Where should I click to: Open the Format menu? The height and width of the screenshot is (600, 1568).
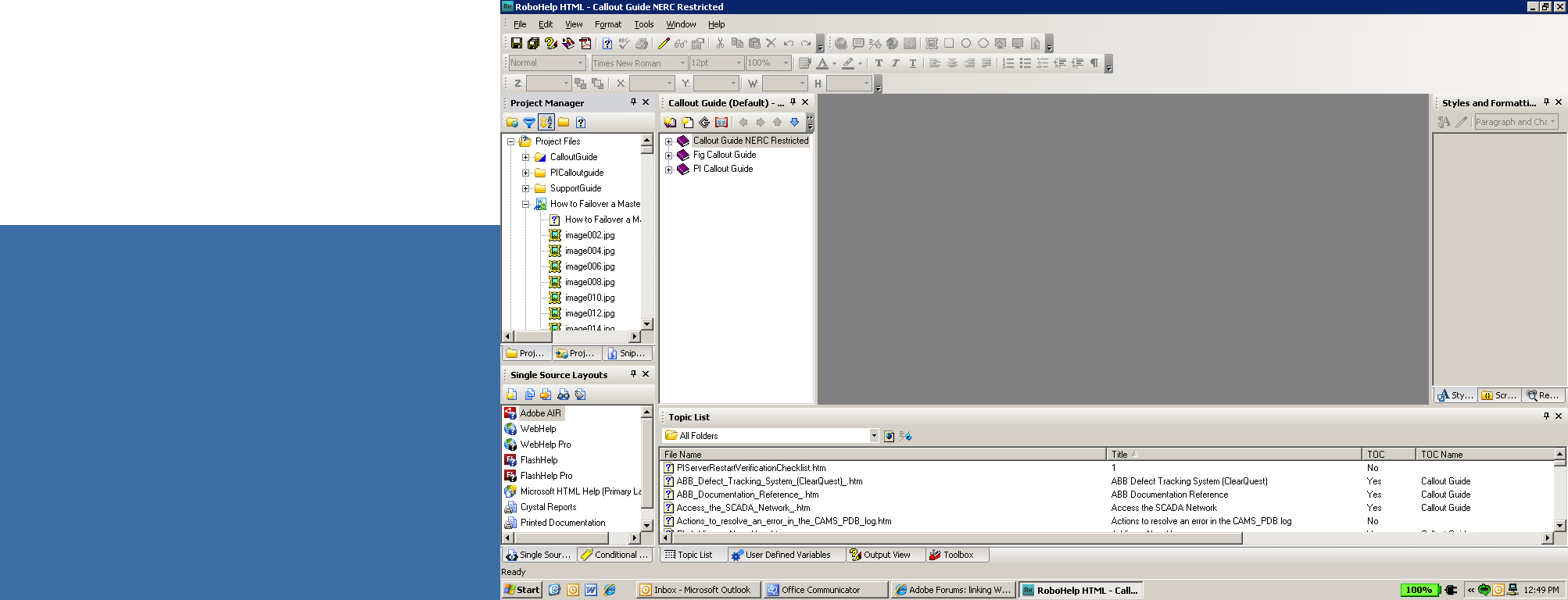608,24
